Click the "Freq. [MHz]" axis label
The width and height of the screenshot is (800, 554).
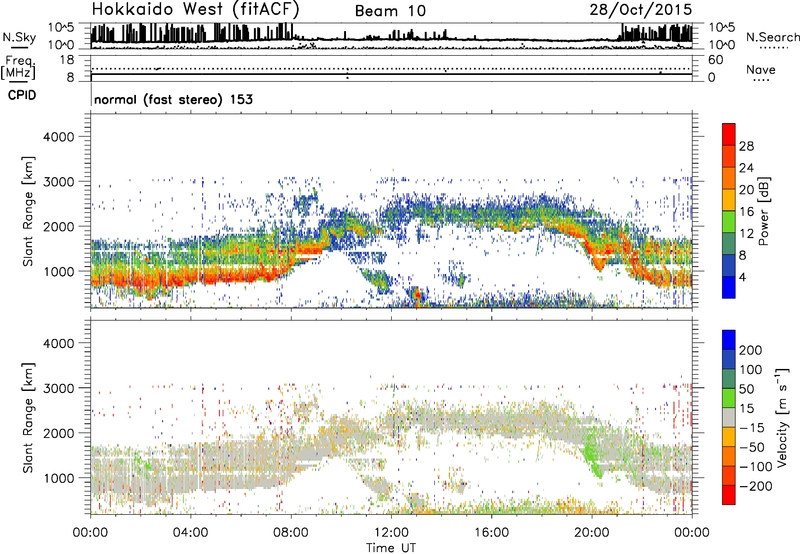tap(19, 68)
